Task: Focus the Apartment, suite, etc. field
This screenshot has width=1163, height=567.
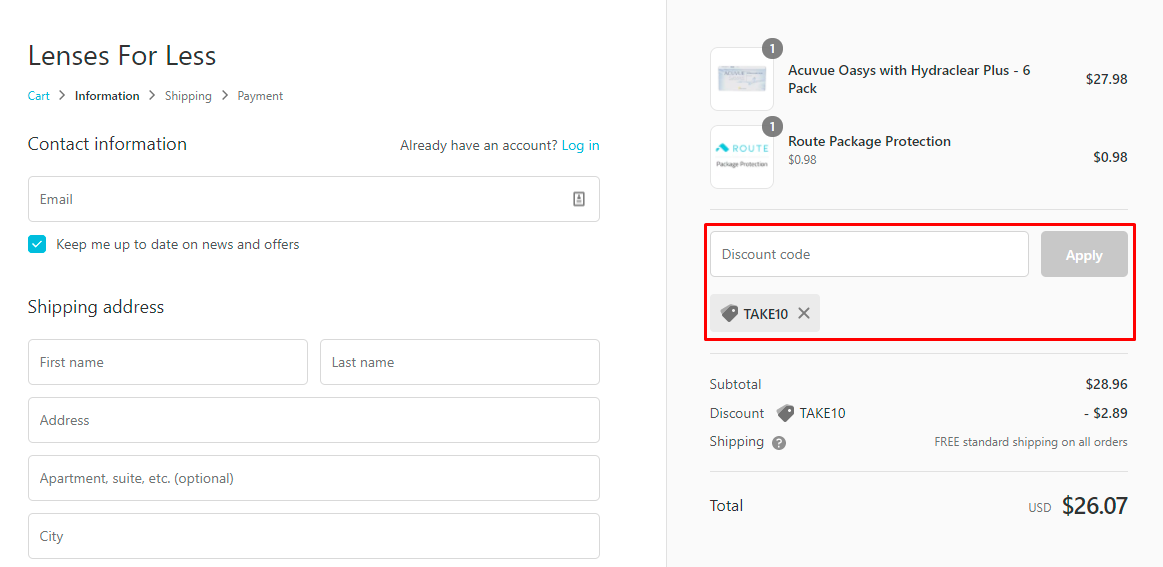Action: [314, 478]
